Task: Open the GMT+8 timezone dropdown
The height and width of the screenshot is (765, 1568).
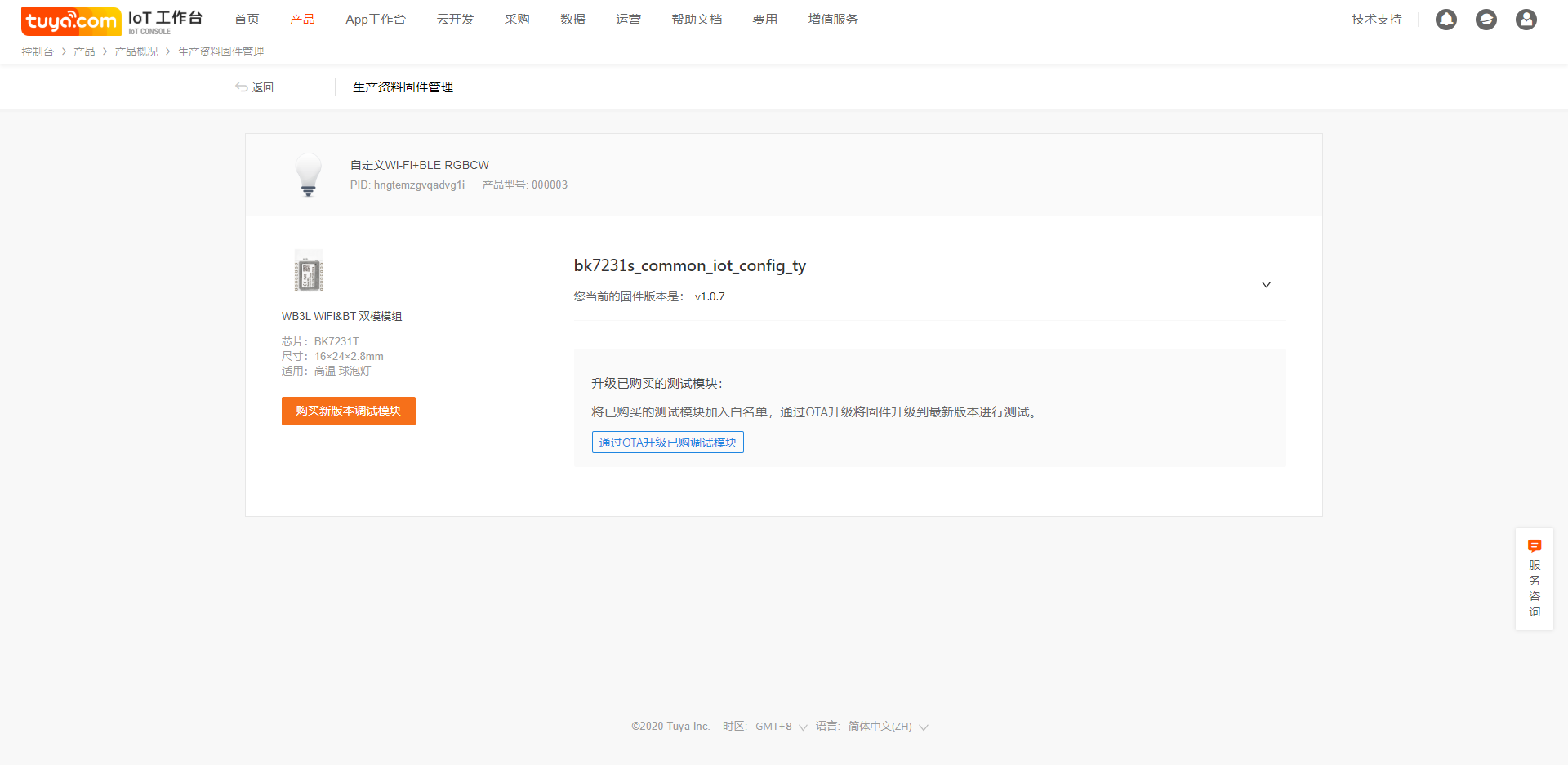Action: 781,727
